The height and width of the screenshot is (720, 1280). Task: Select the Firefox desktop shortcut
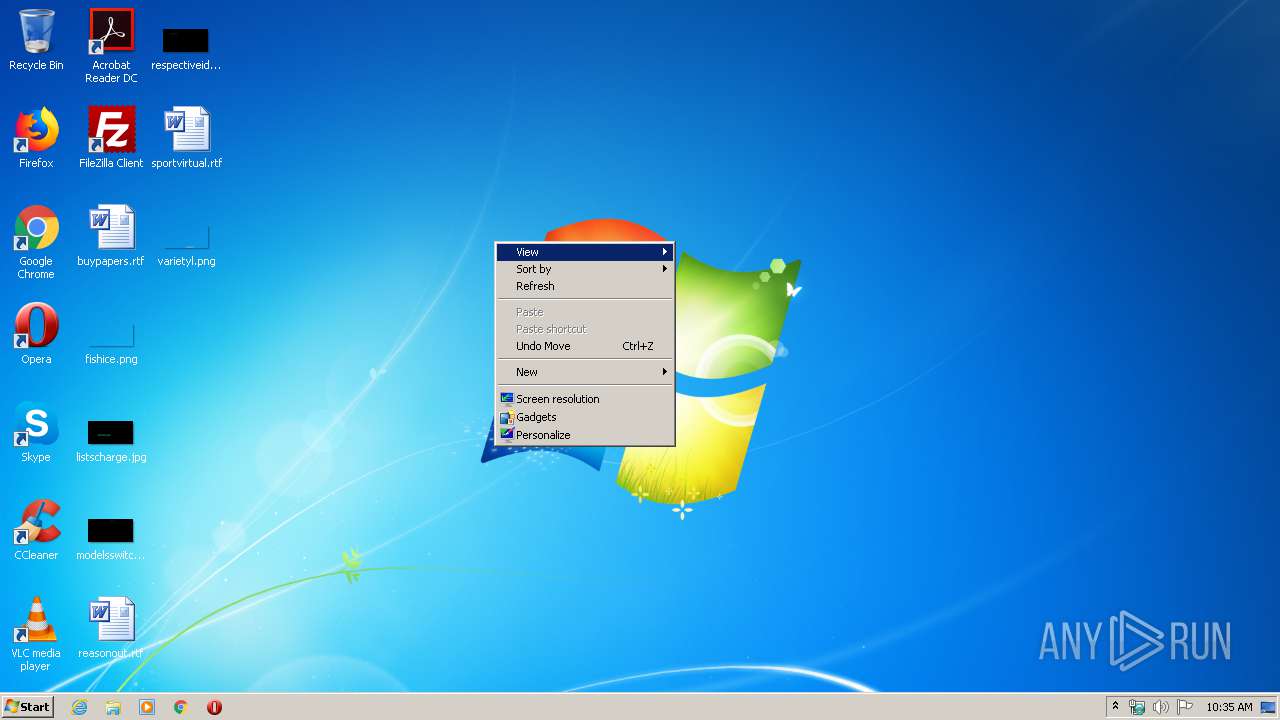coord(36,138)
